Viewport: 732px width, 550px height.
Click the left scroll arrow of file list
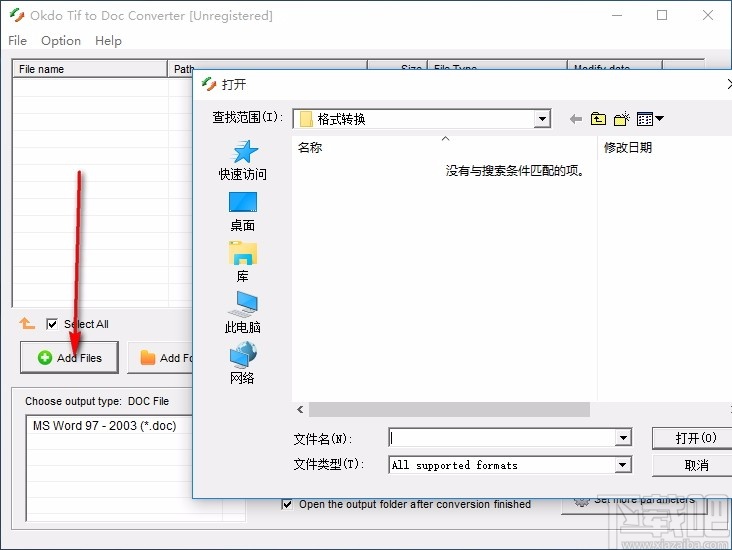(300, 409)
